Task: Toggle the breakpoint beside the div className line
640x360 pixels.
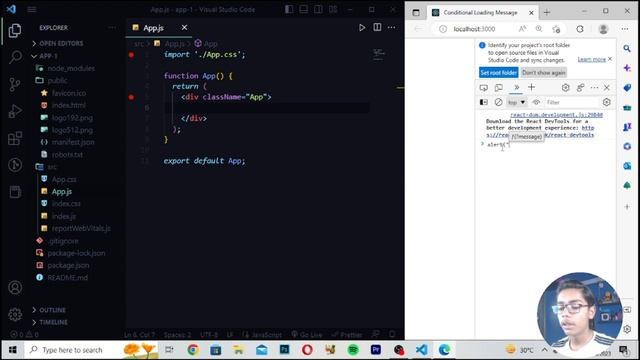Action: coord(131,97)
